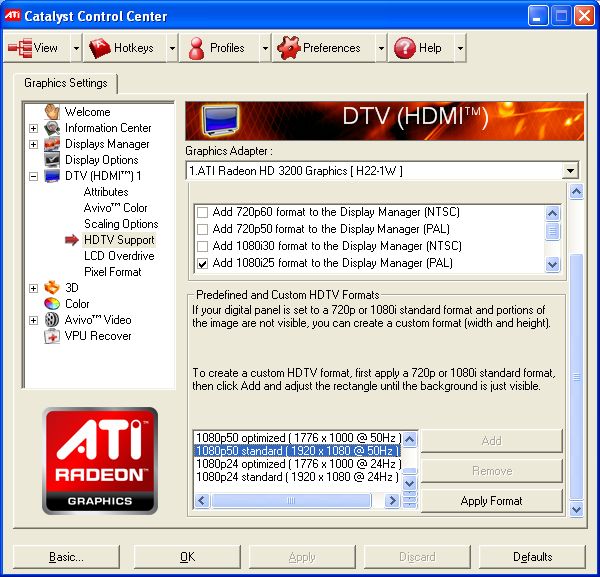Screen dimensions: 600x577
Task: Click the Welcome tree icon
Action: (x=52, y=112)
